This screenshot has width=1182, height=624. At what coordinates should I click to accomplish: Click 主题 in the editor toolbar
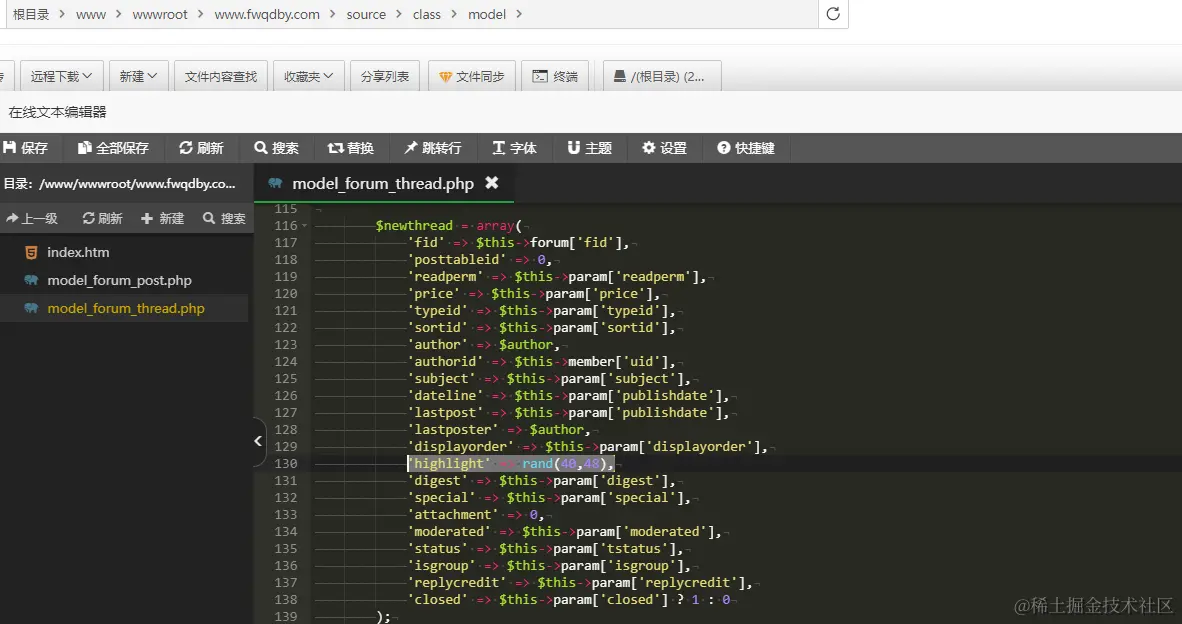589,148
